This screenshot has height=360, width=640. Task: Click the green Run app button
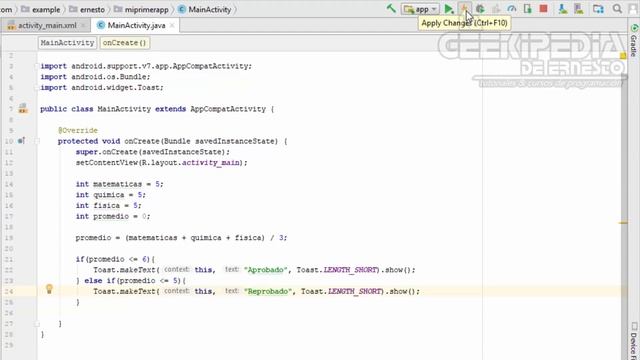449,9
